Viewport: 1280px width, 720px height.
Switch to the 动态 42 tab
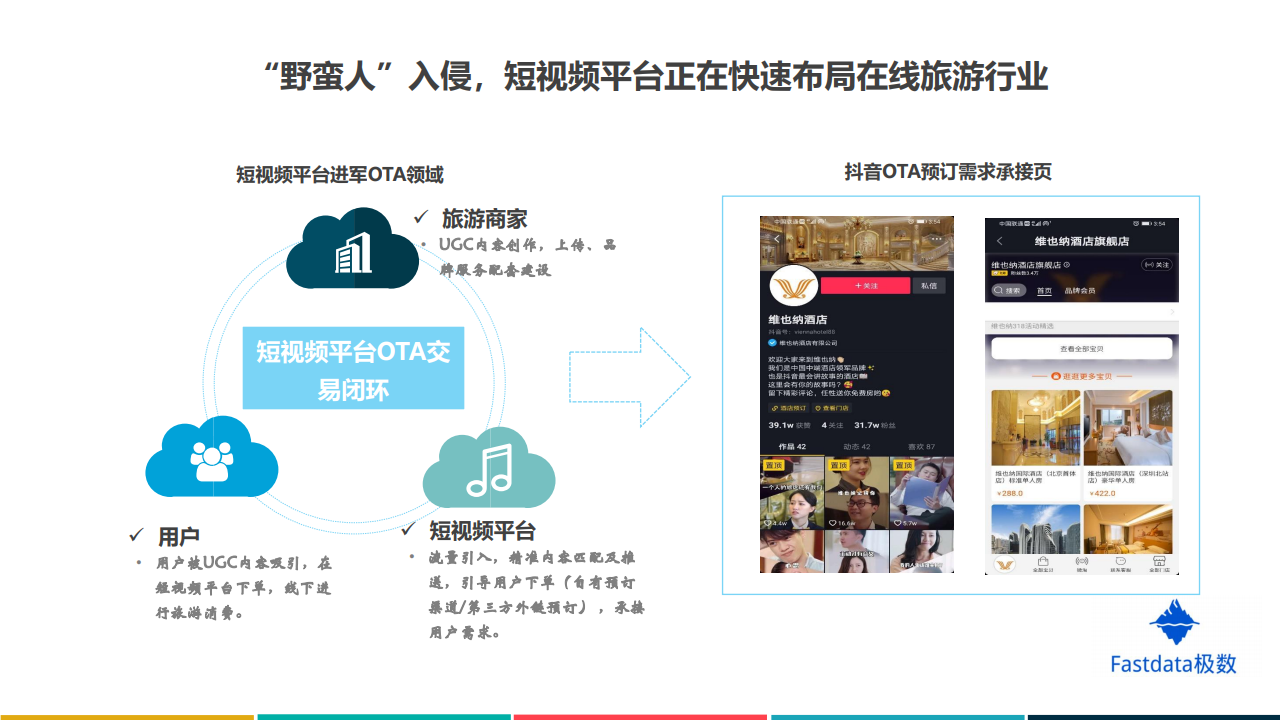click(857, 446)
